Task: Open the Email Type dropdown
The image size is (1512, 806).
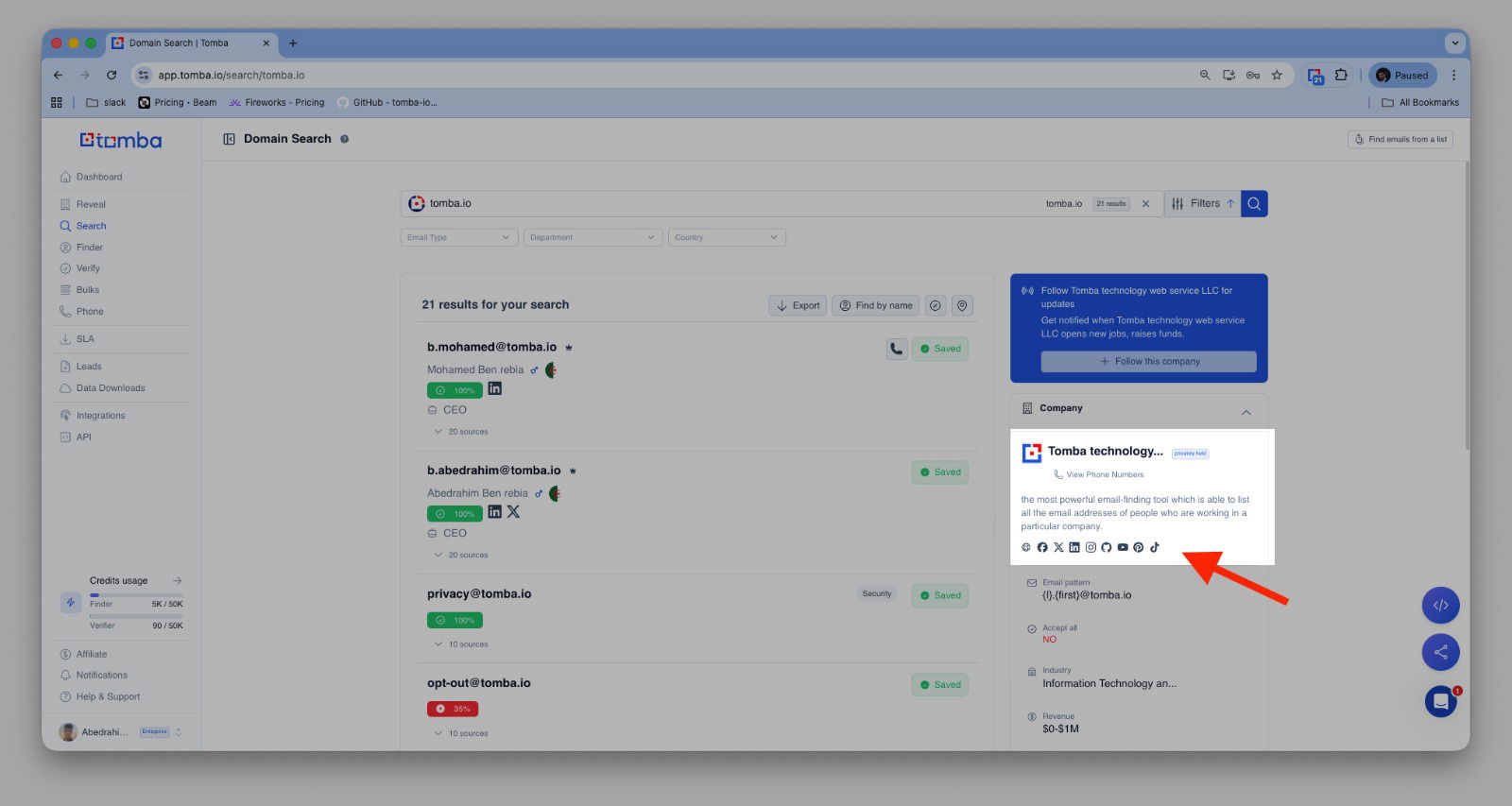Action: click(x=459, y=237)
